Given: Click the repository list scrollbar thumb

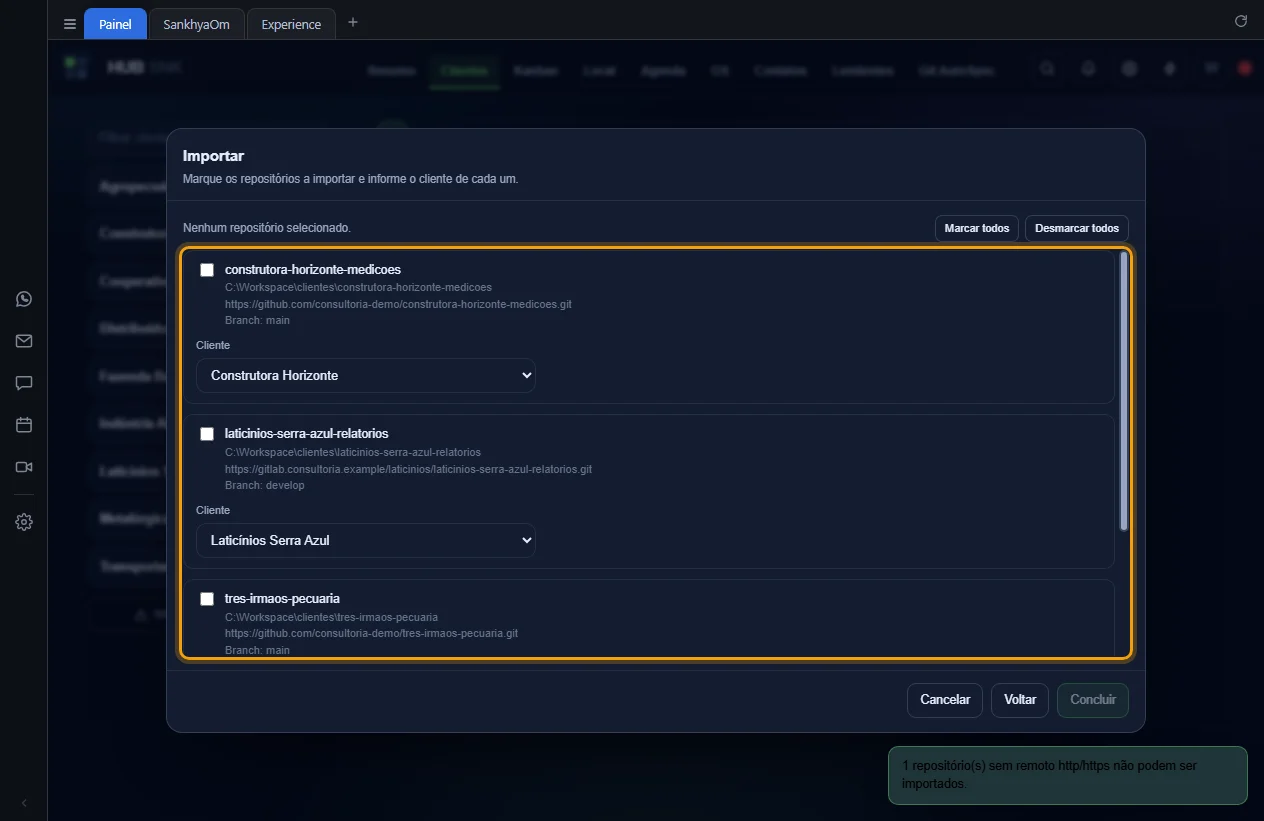Looking at the screenshot, I should click(x=1124, y=391).
